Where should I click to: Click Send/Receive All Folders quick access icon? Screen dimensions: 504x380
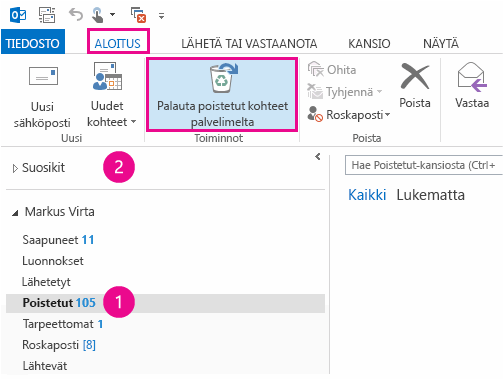tap(47, 15)
